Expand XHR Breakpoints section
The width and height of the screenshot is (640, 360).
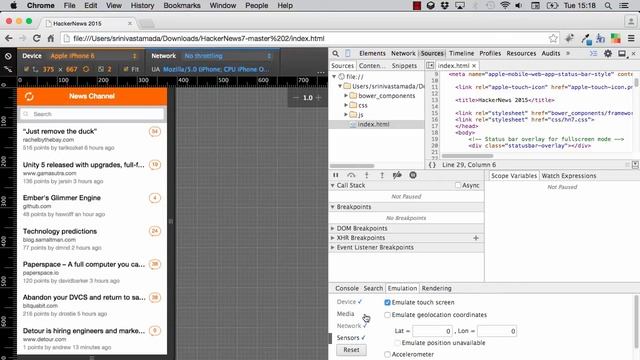point(333,238)
